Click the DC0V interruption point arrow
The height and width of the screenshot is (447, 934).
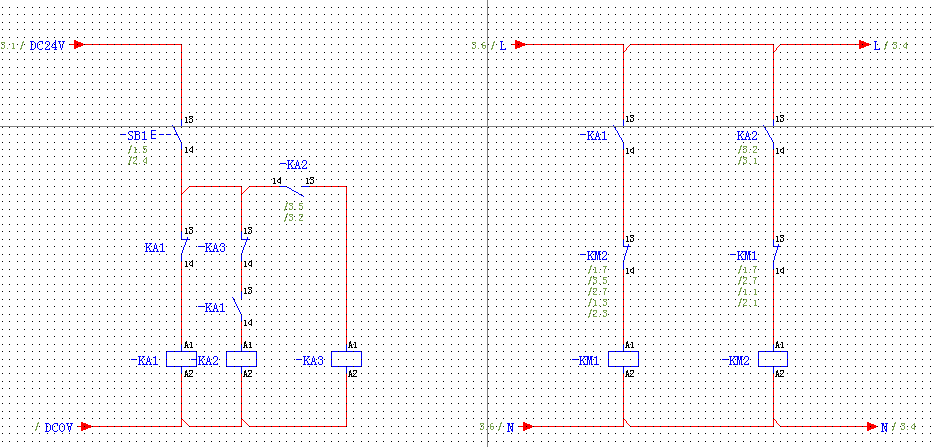[86, 426]
